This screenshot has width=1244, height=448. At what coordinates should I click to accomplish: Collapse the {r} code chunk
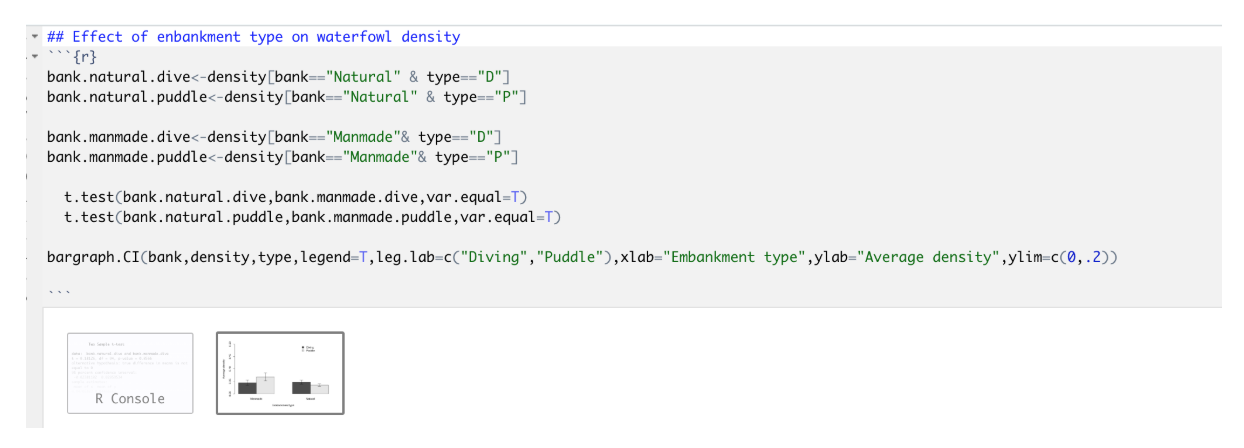coord(35,55)
